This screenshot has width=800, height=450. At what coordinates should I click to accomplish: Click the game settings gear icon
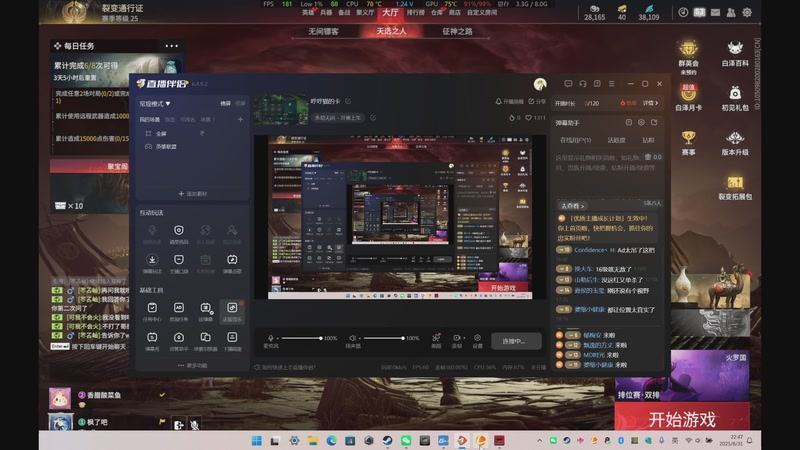(747, 12)
